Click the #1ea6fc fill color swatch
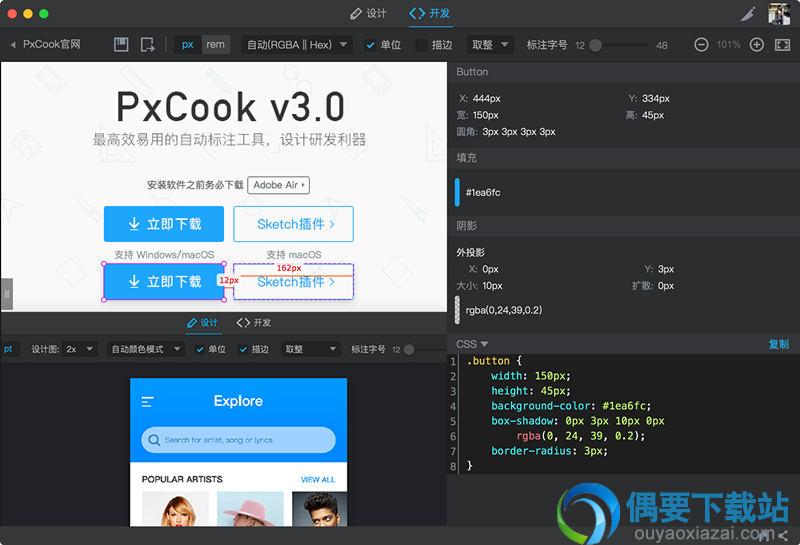This screenshot has width=800, height=545. pos(457,192)
